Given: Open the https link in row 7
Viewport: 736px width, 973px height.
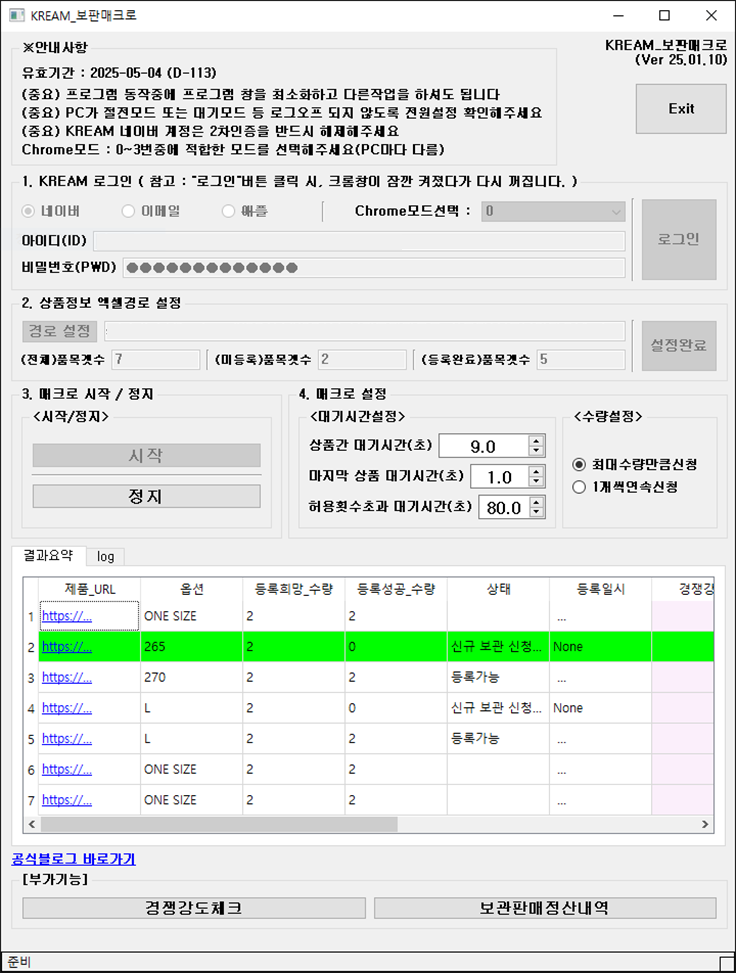Looking at the screenshot, I should [67, 800].
